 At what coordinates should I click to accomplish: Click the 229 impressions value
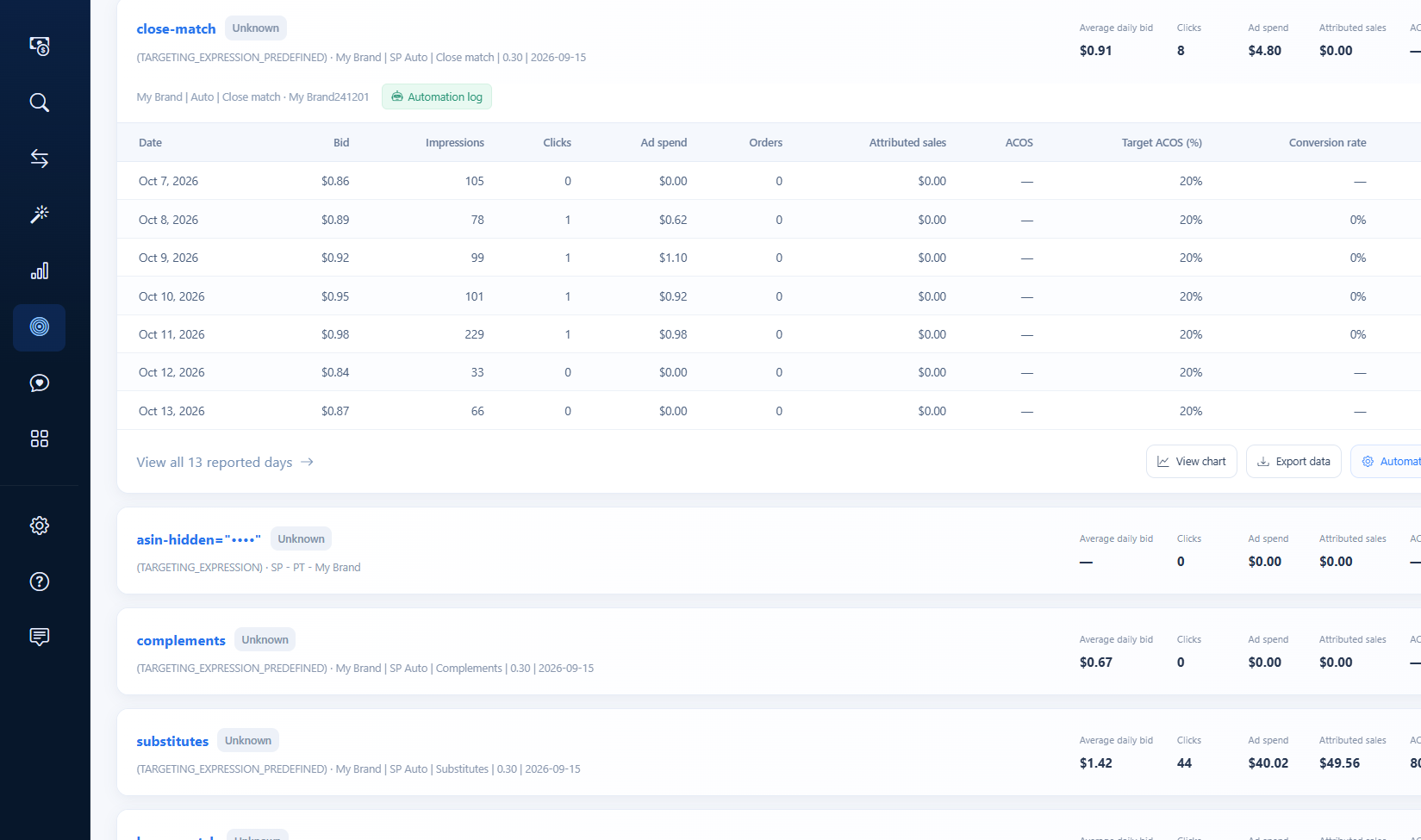click(474, 334)
